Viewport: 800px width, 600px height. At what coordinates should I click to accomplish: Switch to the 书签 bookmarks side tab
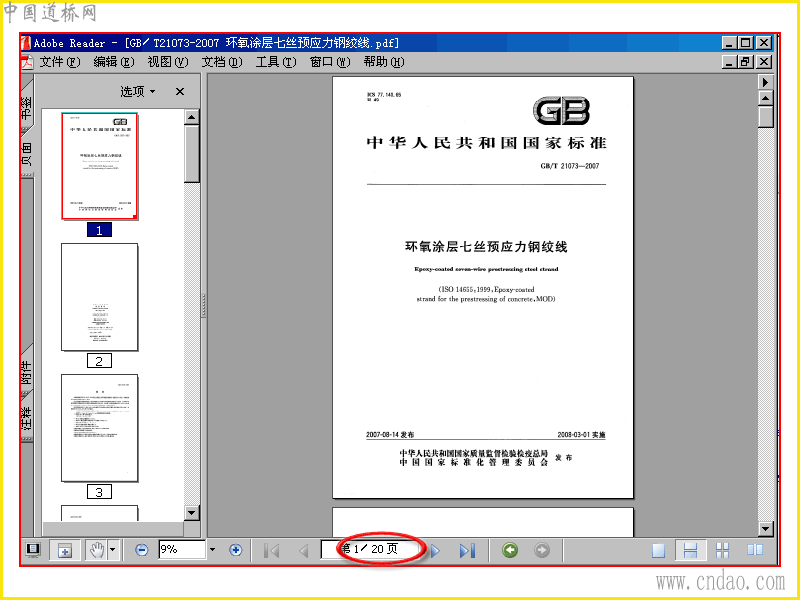[27, 105]
